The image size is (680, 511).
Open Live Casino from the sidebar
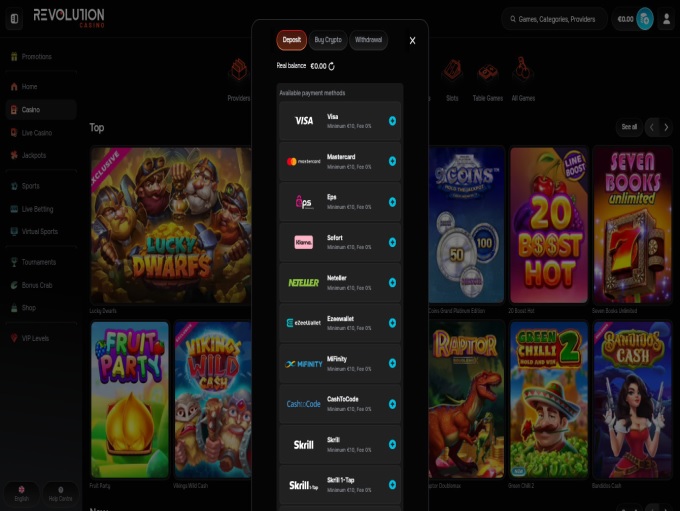pyautogui.click(x=37, y=132)
